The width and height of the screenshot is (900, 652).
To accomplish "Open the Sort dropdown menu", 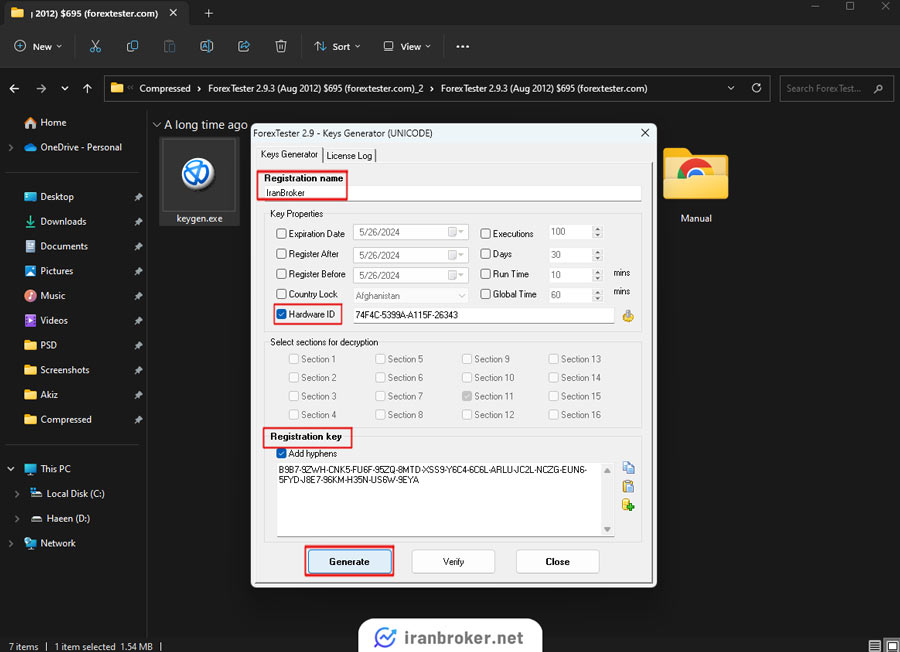I will [x=338, y=46].
